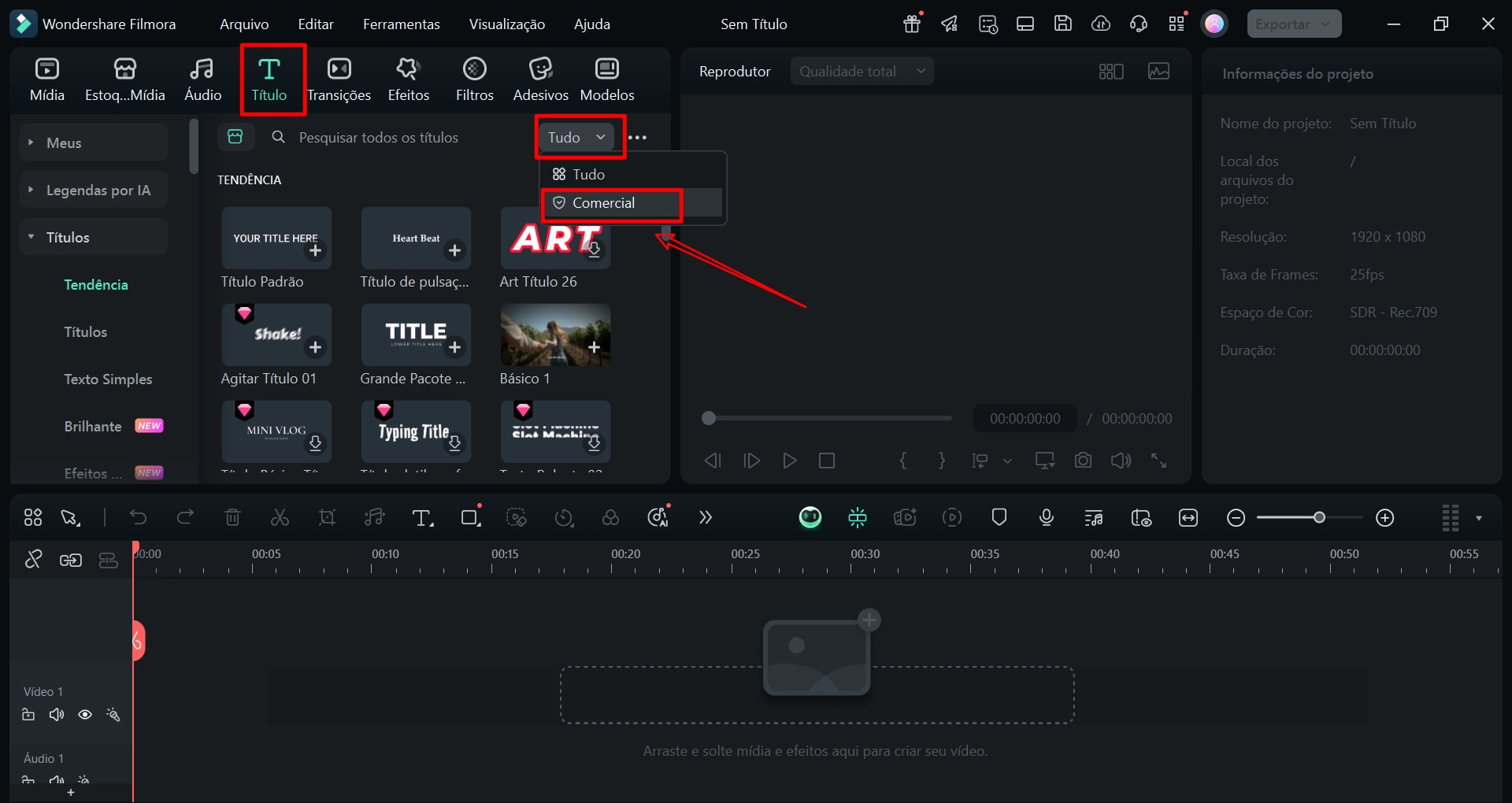This screenshot has height=803, width=1512.
Task: Step to previous frame
Action: 713,461
